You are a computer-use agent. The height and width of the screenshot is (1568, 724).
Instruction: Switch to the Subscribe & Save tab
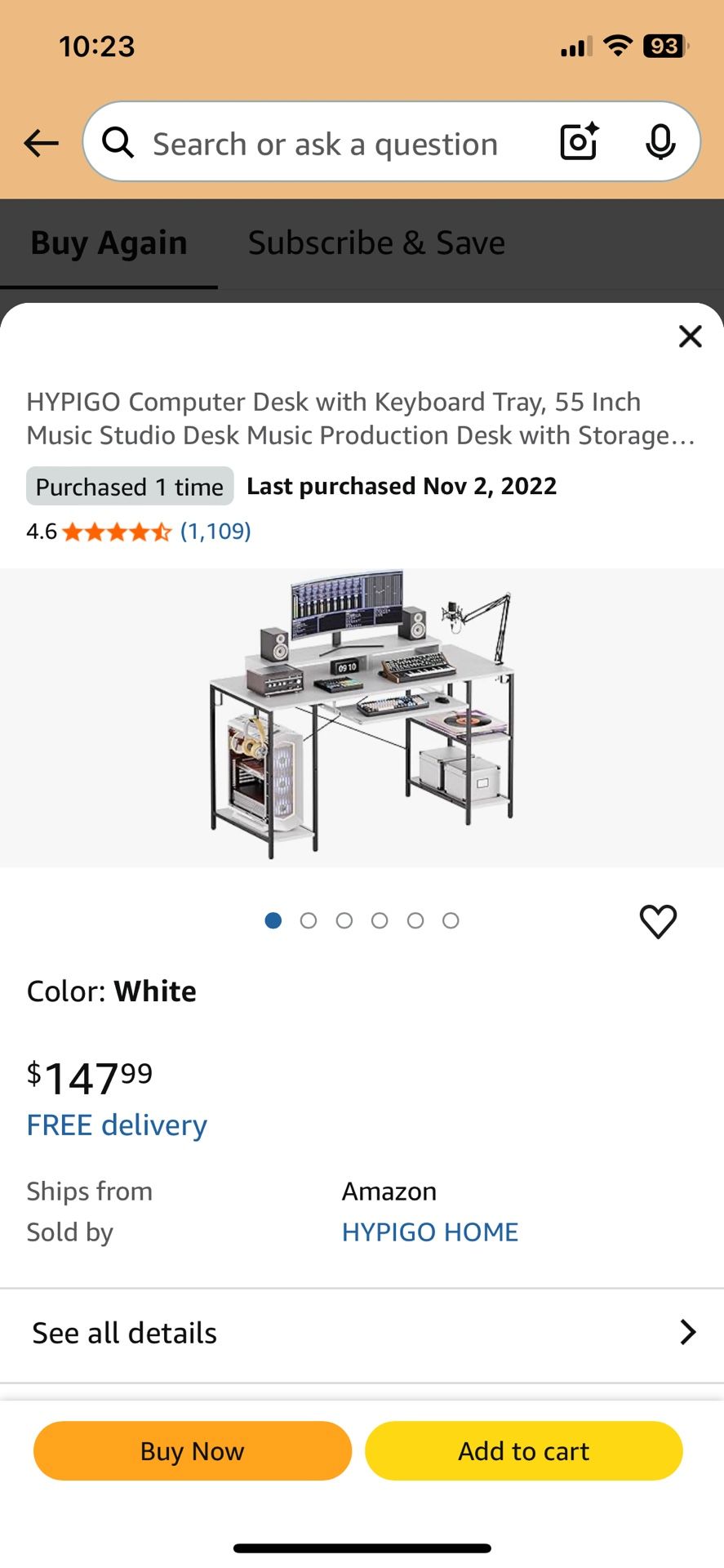click(375, 242)
